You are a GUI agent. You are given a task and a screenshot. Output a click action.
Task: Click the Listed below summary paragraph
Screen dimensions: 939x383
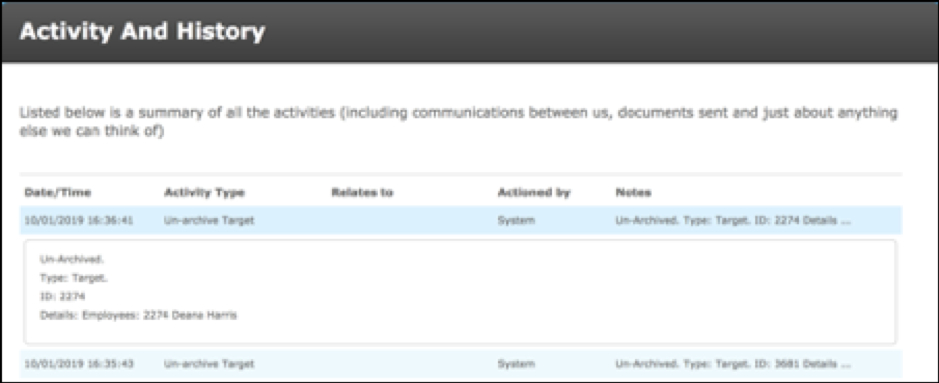coord(459,122)
